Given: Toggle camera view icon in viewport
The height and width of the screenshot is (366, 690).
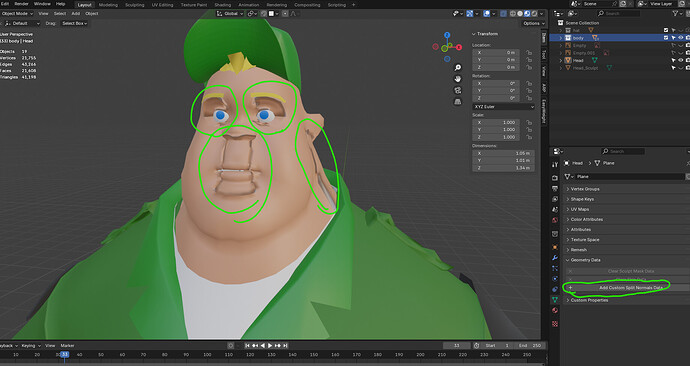Looking at the screenshot, I should click(x=458, y=90).
